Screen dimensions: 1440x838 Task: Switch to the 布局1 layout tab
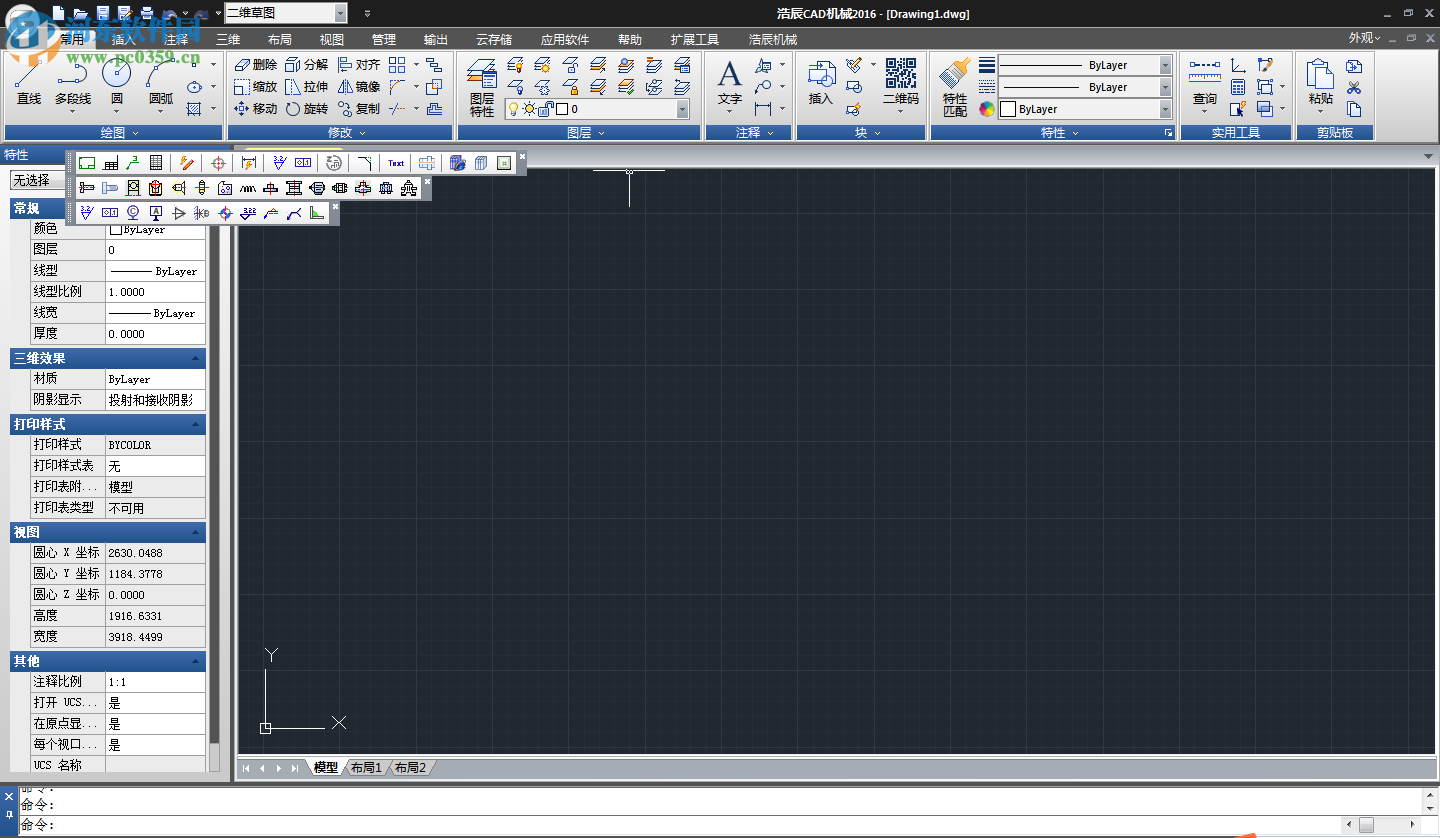tap(366, 767)
